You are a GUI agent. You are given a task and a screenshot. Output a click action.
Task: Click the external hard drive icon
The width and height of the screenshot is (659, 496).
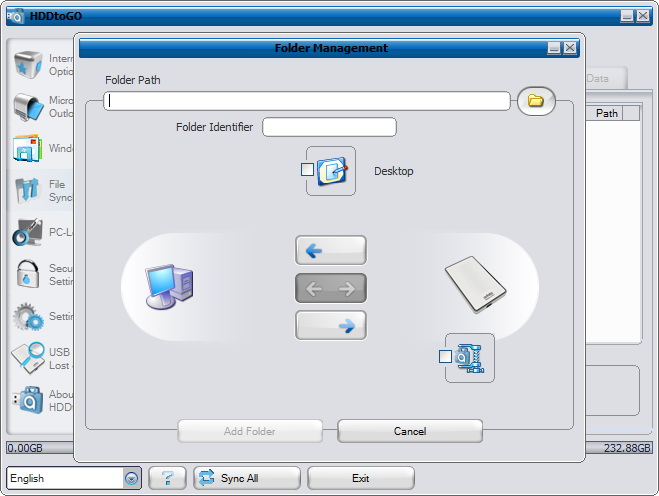click(x=476, y=285)
